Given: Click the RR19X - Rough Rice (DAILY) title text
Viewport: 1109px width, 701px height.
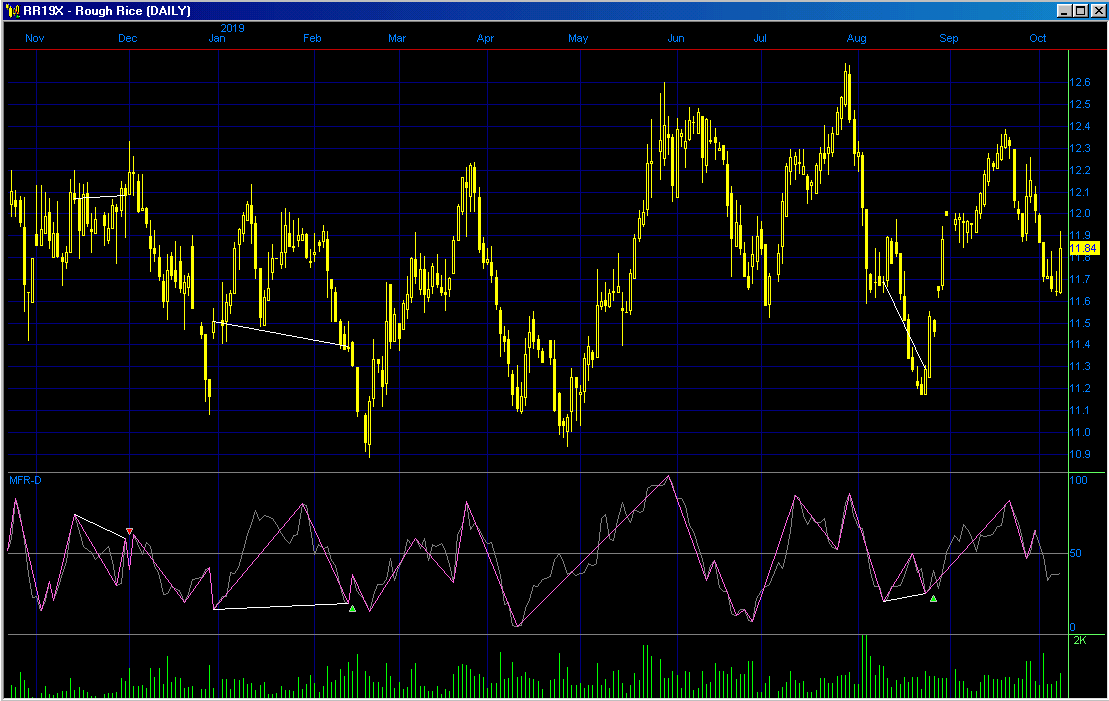Looking at the screenshot, I should (107, 11).
